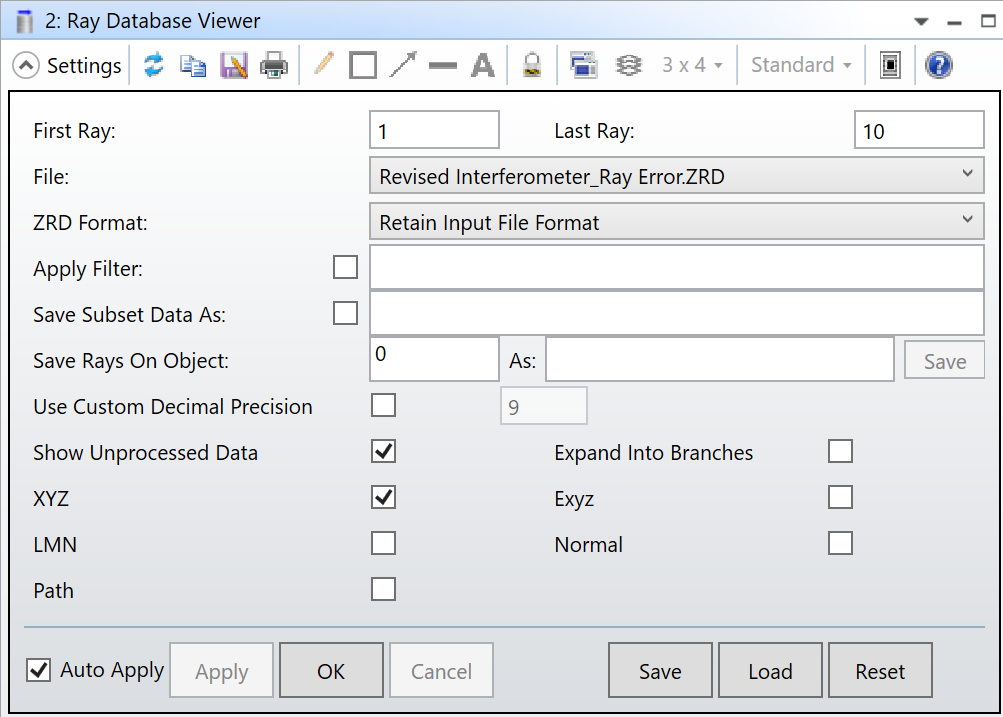Screen dimensions: 1003x717
Task: Click the Save Rays On Object field
Action: pyautogui.click(x=434, y=359)
